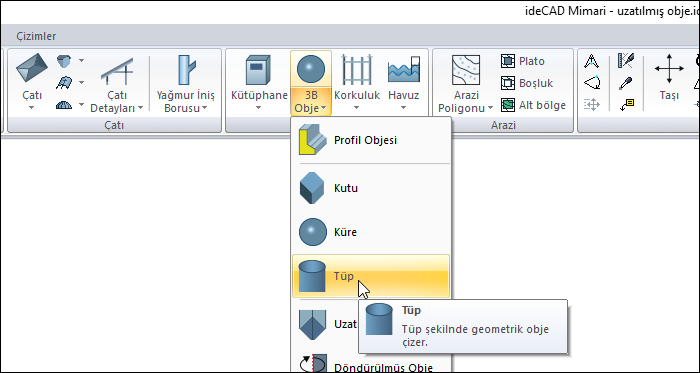Click the Boşluk button
Viewport: 700px width, 373px height.
527,83
